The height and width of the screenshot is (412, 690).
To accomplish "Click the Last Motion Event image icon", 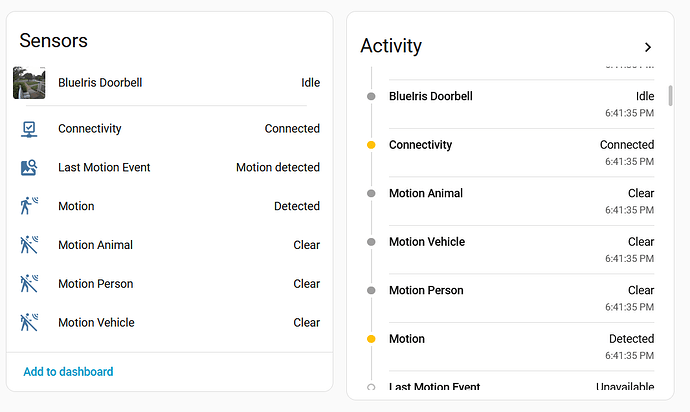I will 29,168.
